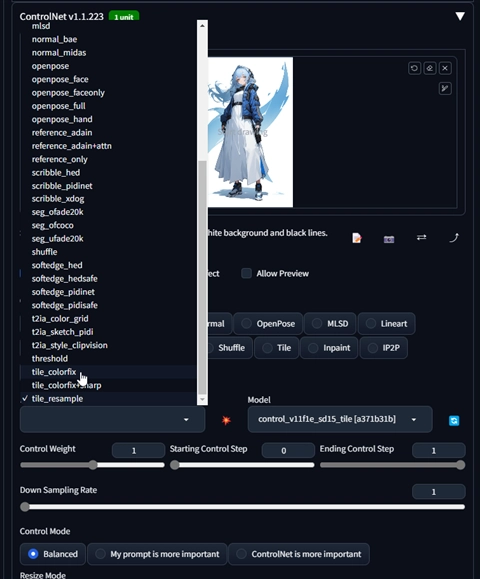Click the Down Sampling Rate value field

pos(439,492)
